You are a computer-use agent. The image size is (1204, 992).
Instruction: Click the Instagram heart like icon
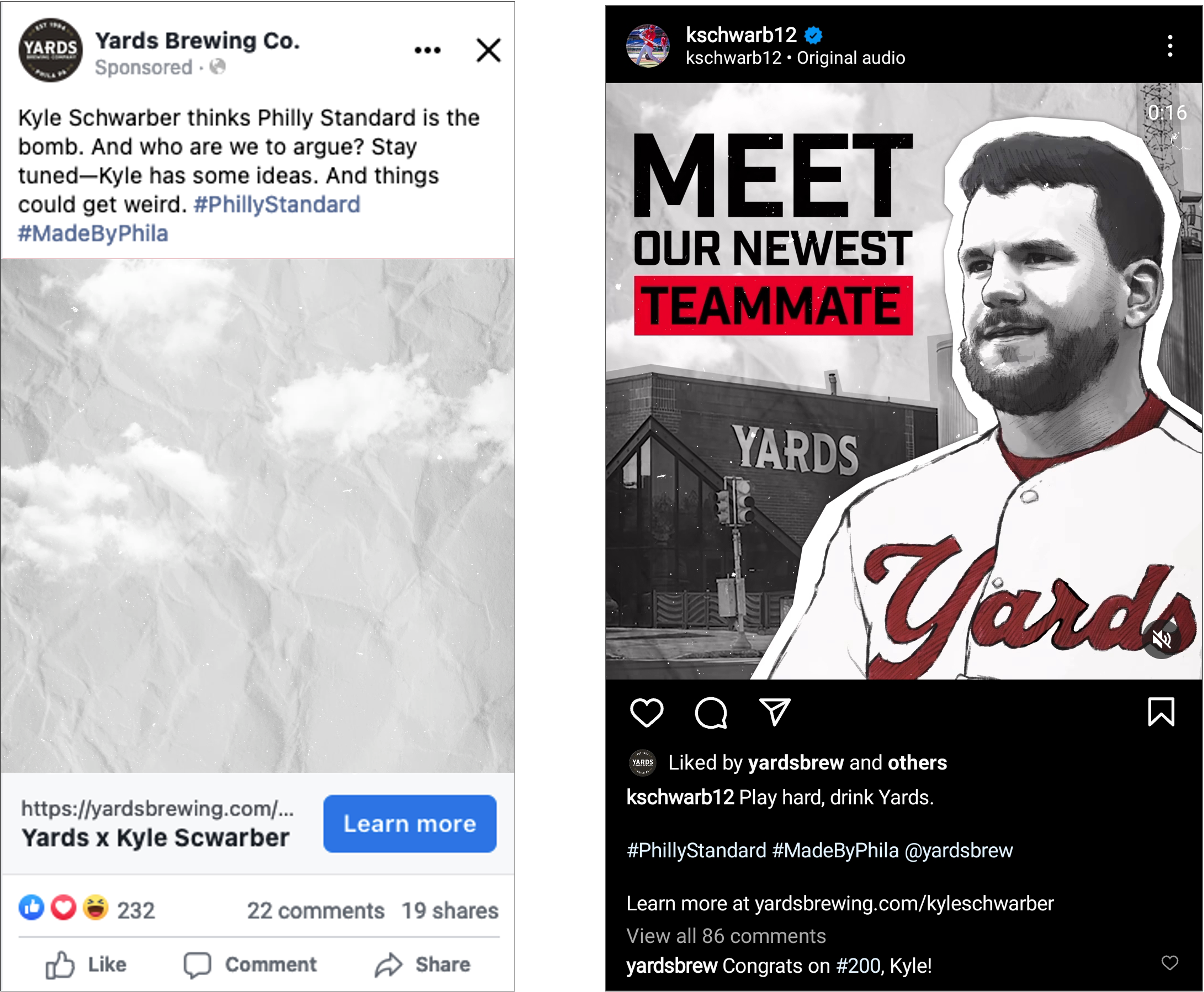(x=647, y=712)
